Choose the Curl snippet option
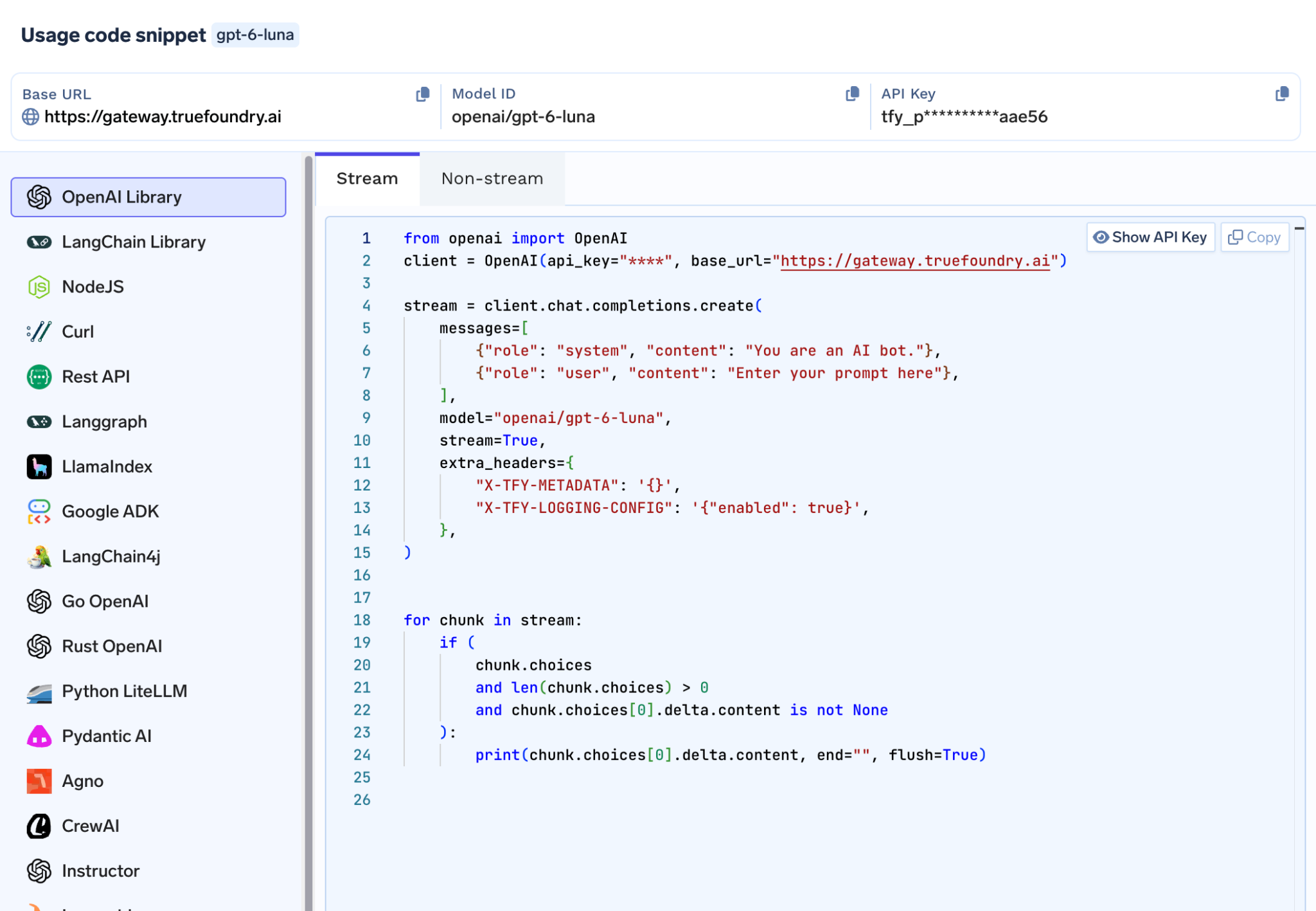 click(x=148, y=332)
